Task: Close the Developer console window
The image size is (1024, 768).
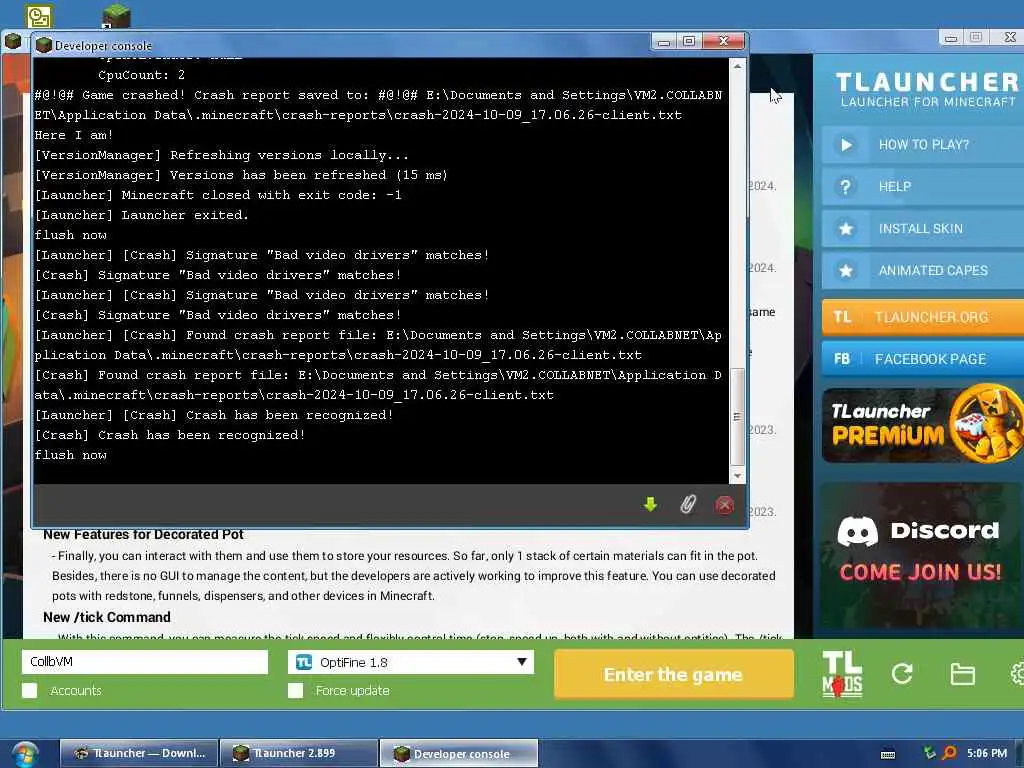Action: tap(723, 41)
